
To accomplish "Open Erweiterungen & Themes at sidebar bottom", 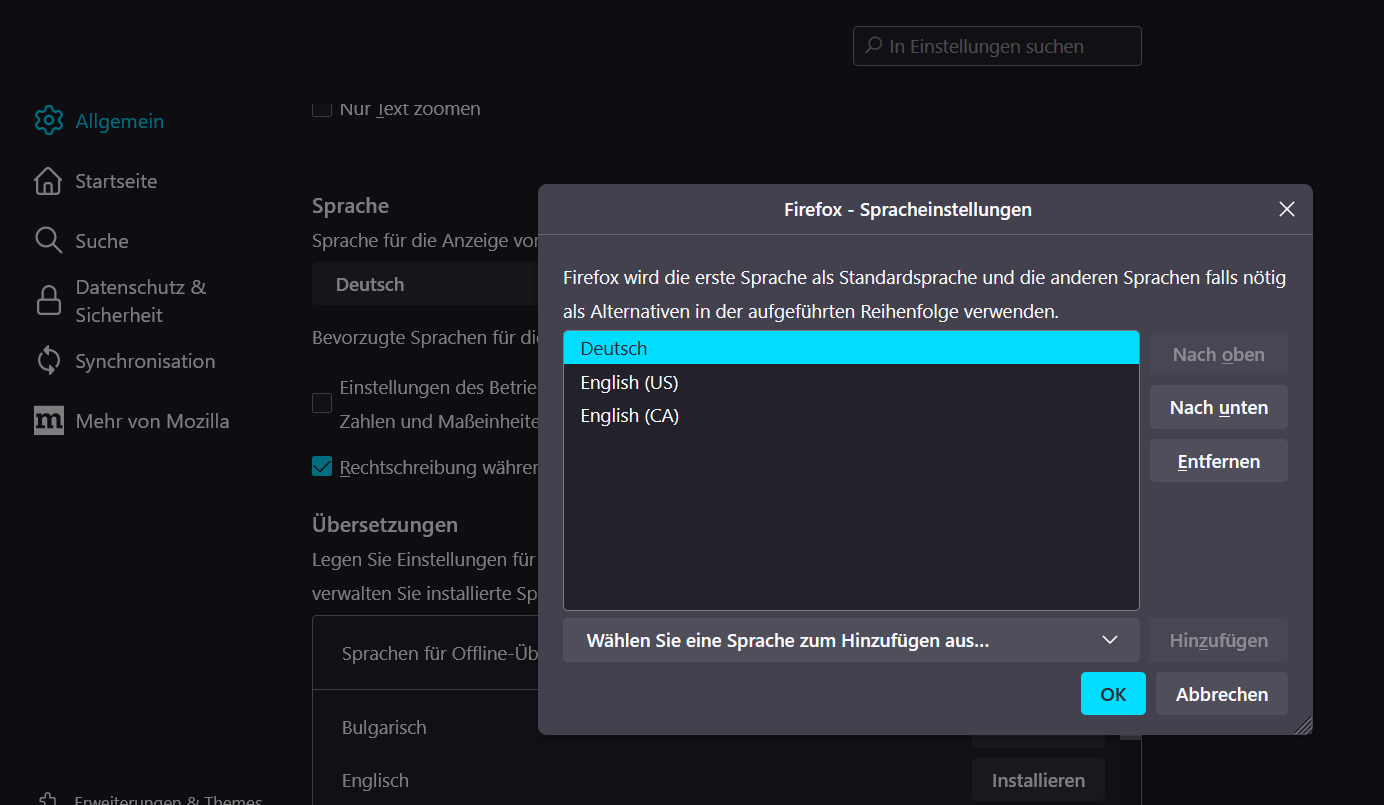I will [x=148, y=799].
